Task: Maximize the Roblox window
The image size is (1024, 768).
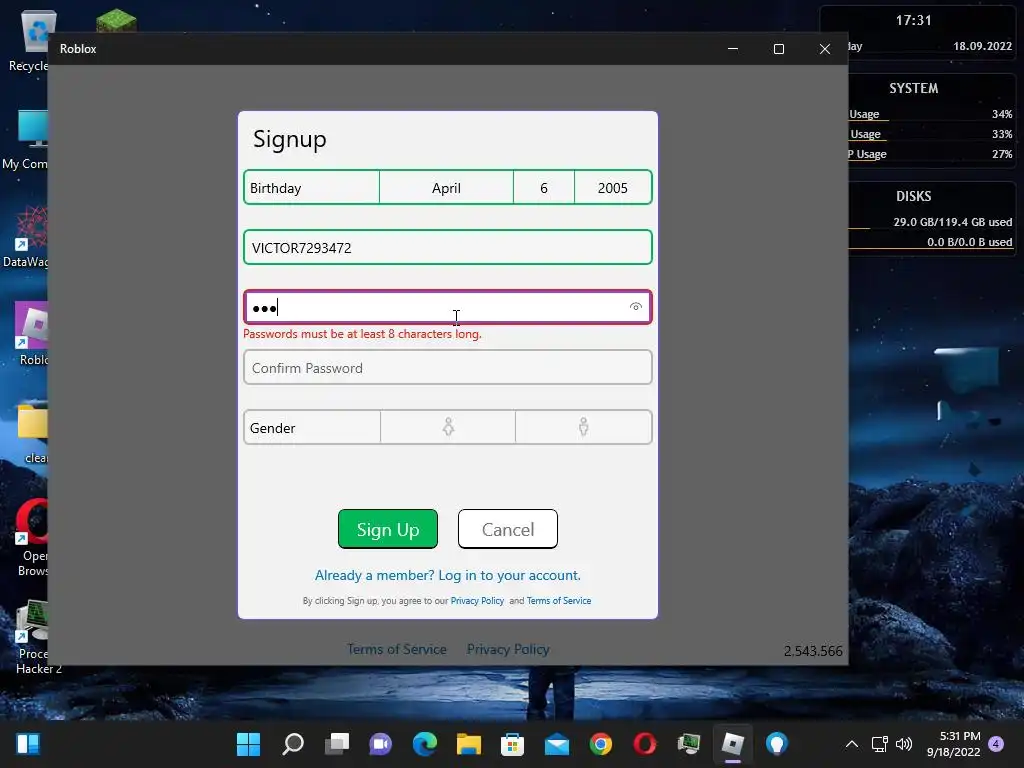Action: tap(778, 49)
